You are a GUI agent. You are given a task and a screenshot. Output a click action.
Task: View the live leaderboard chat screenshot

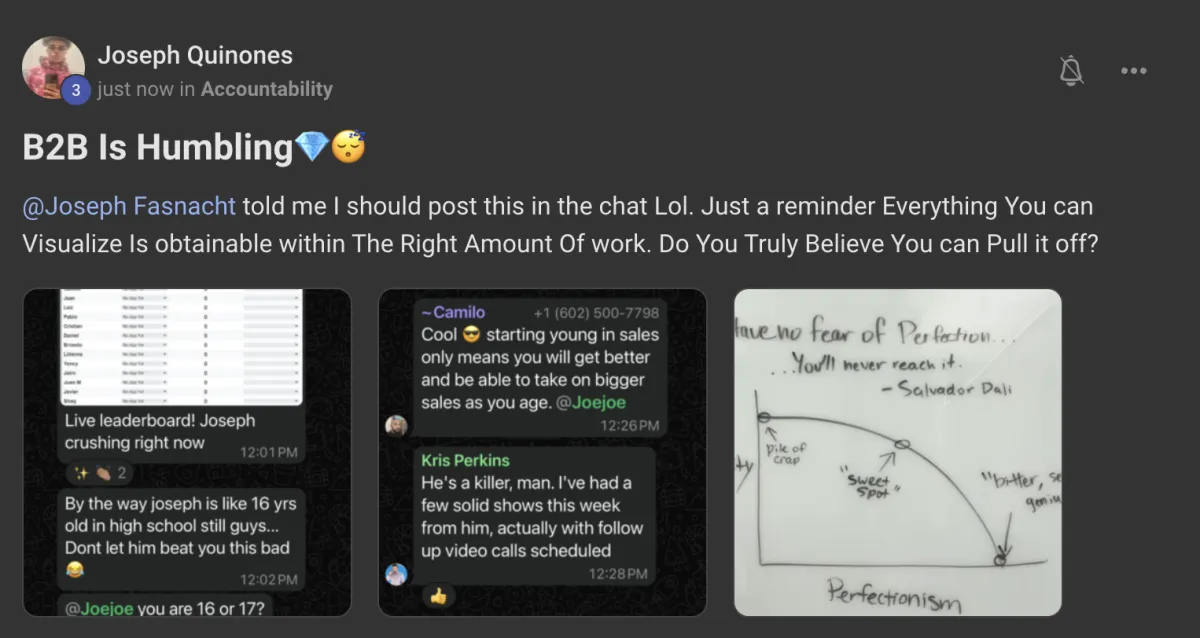[x=187, y=452]
